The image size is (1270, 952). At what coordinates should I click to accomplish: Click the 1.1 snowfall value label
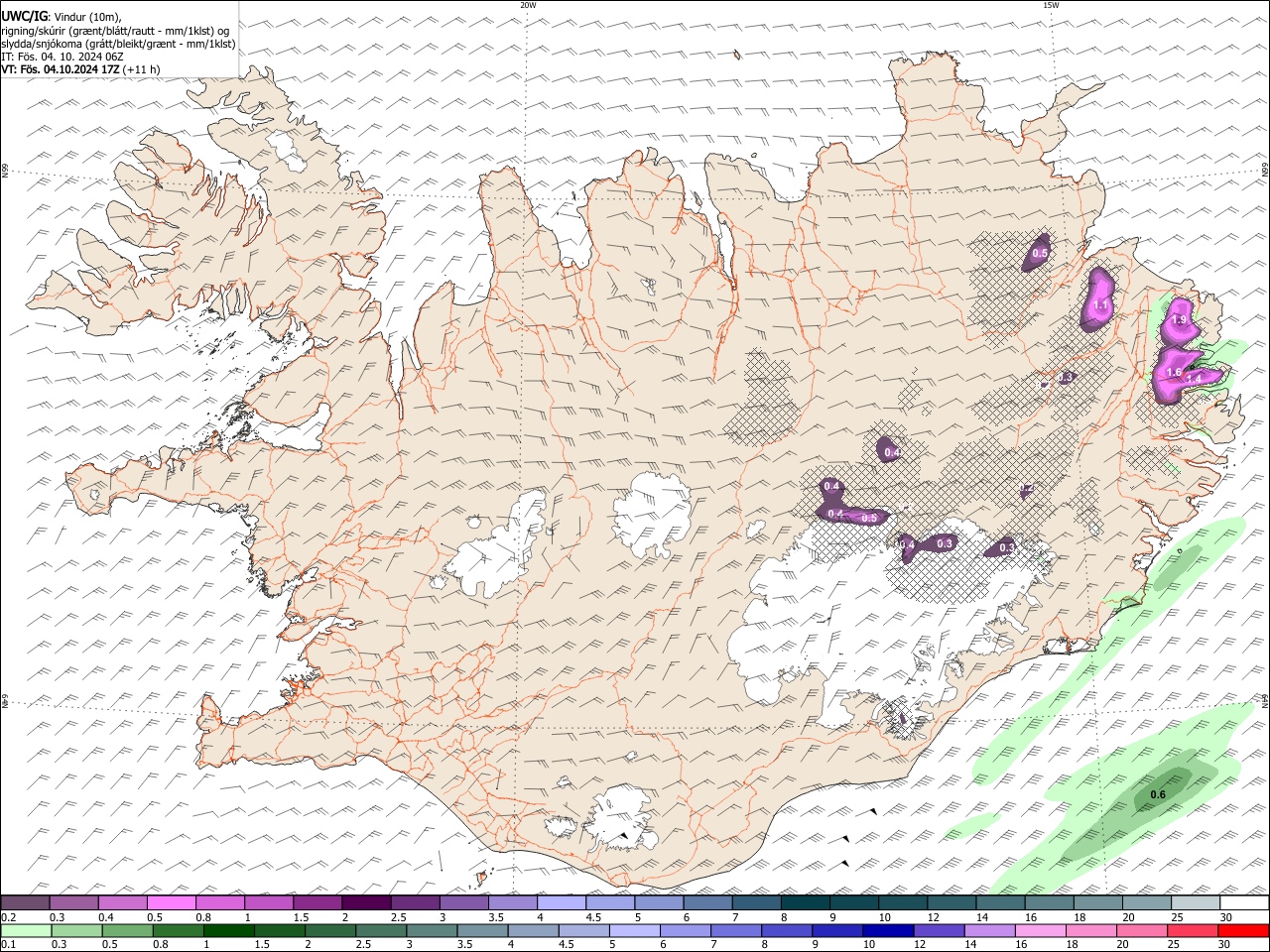1100,305
